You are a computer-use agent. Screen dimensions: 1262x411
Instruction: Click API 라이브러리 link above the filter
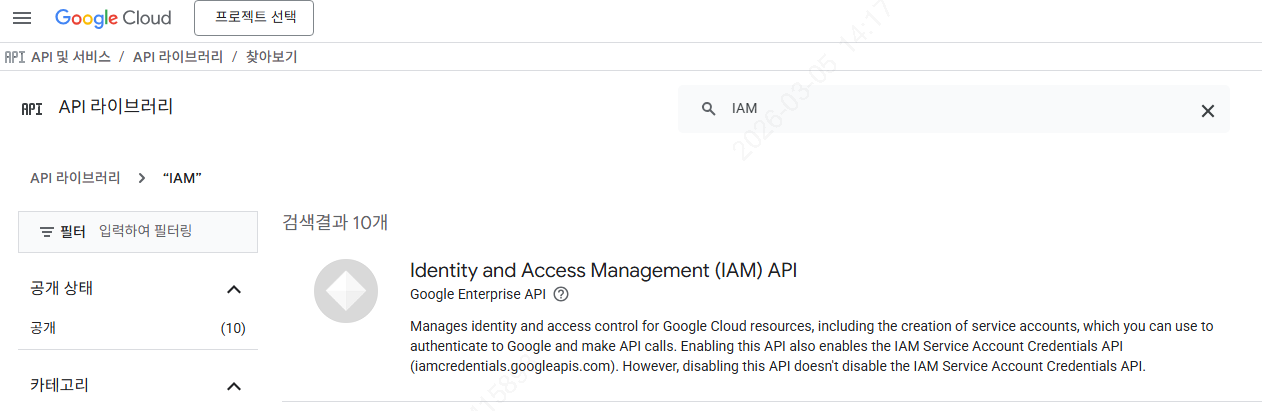pyautogui.click(x=75, y=177)
